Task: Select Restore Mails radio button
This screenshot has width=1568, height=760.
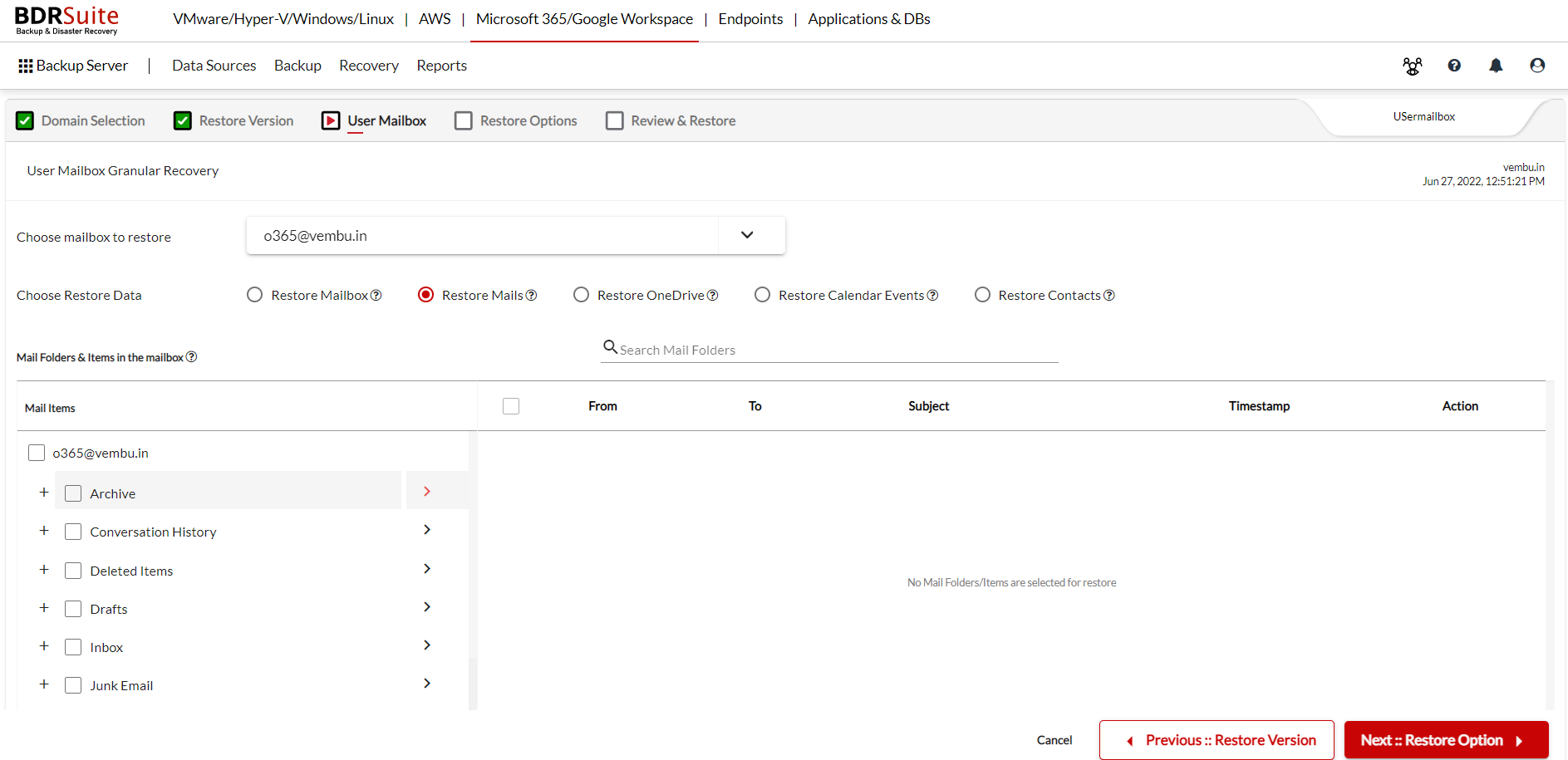Action: coord(426,295)
